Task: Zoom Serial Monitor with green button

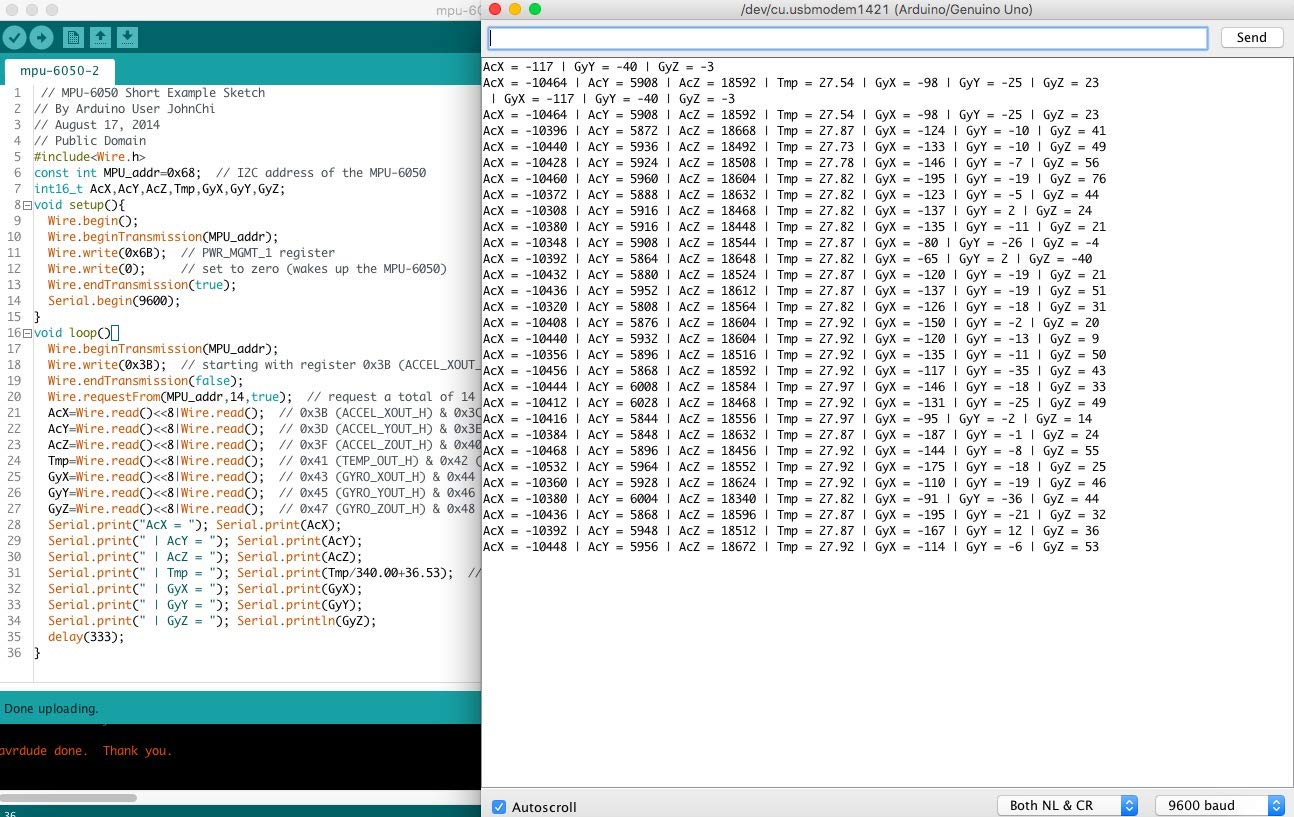Action: 535,9
